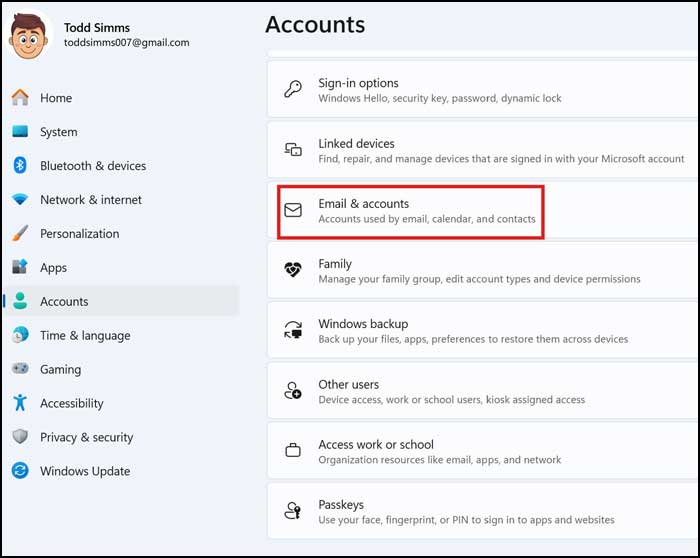700x558 pixels.
Task: Click the Accounts person icon in sidebar
Action: 20,301
